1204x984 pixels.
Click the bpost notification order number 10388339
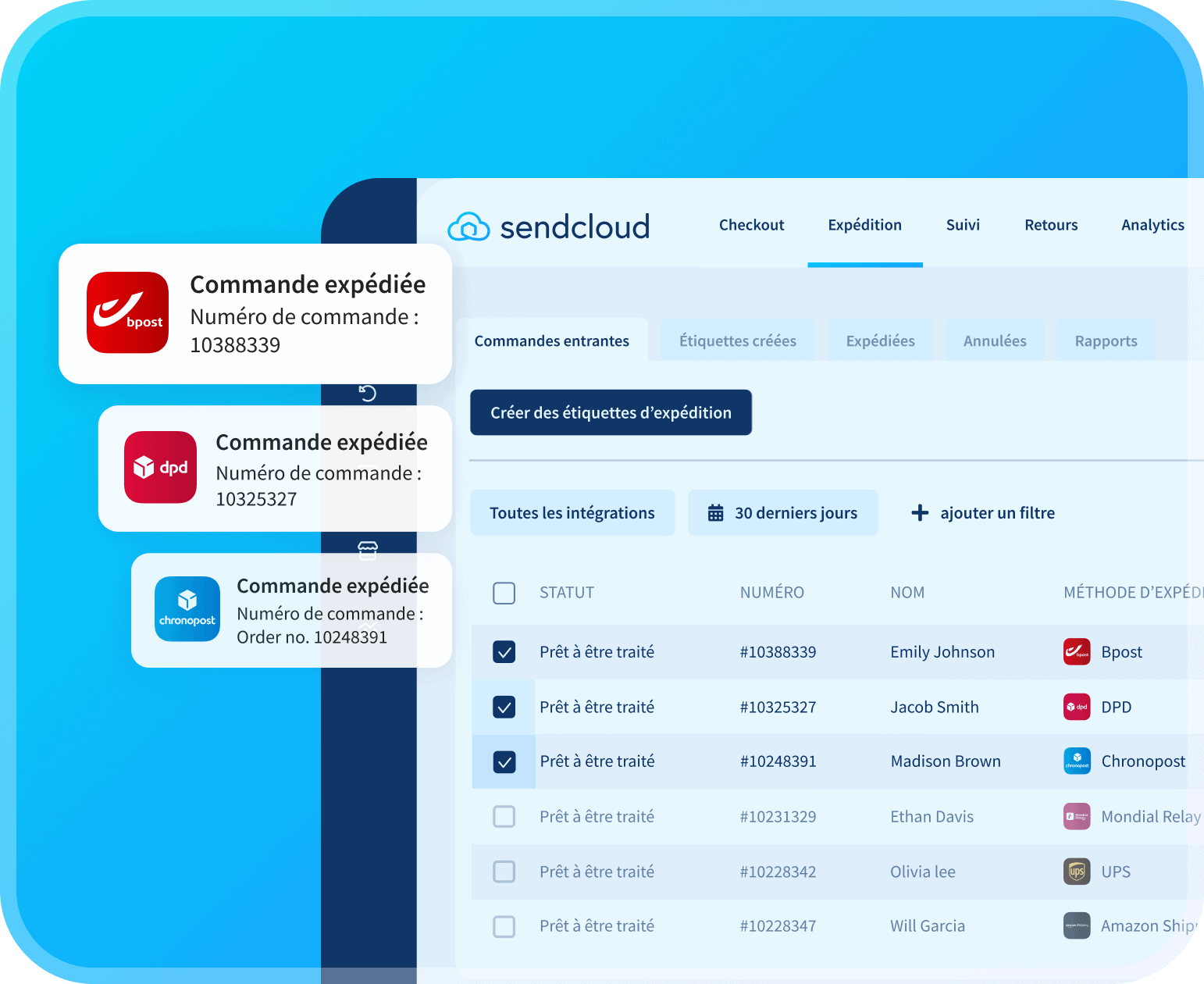(x=235, y=345)
